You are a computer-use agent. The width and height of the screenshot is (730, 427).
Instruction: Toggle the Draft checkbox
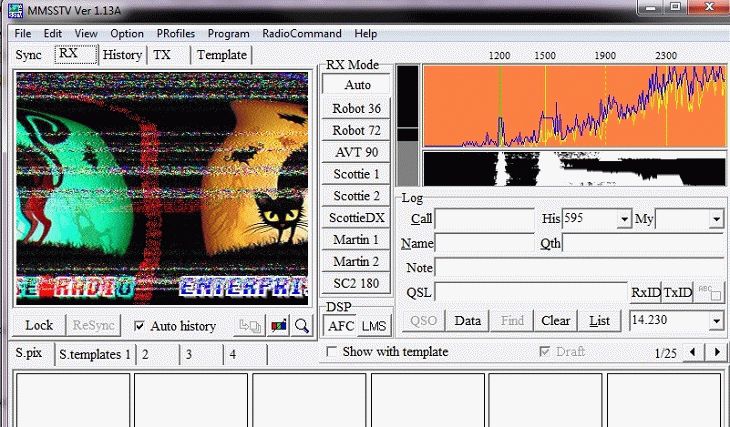544,352
